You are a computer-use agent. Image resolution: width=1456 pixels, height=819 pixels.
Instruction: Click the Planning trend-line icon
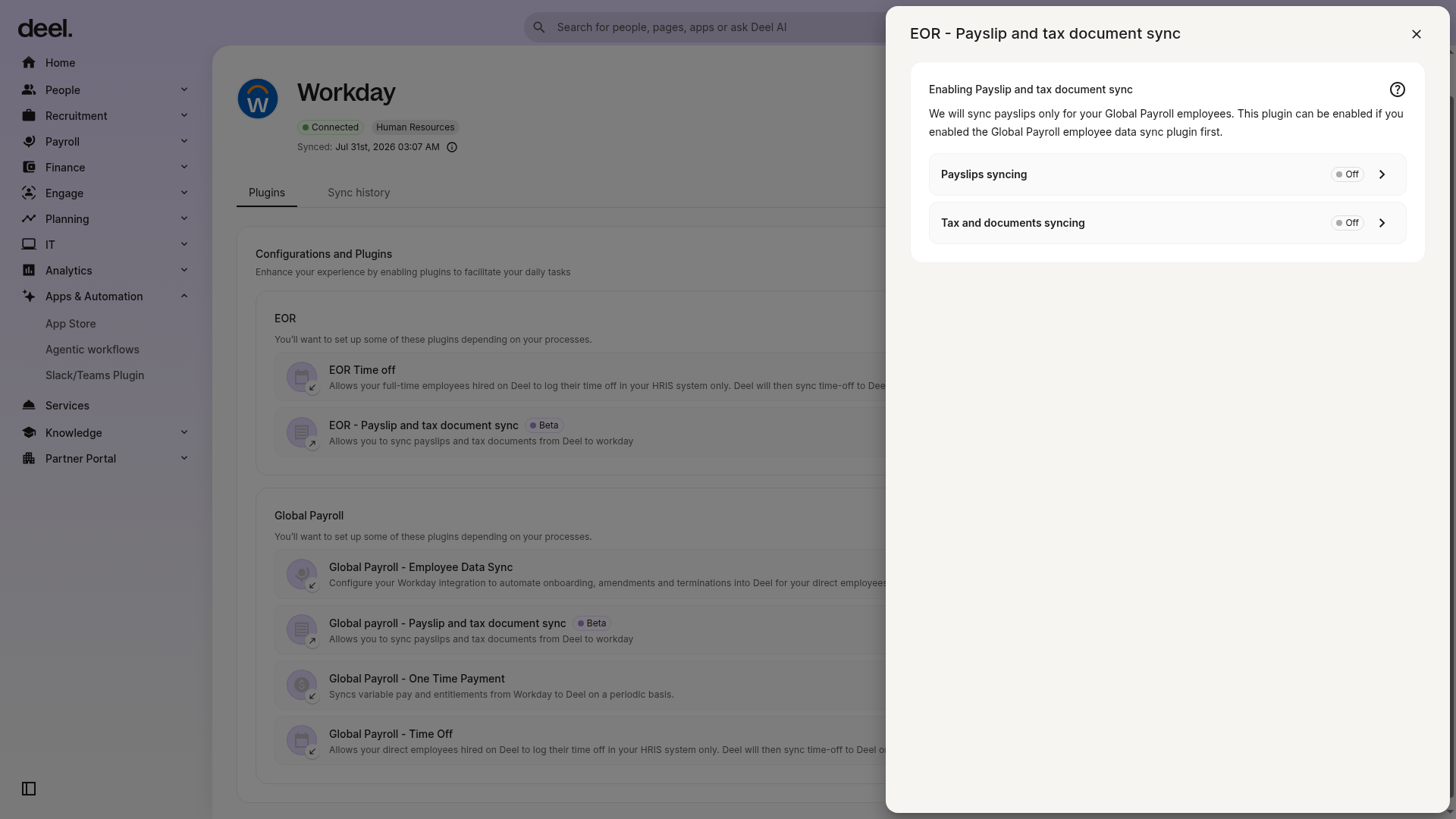[29, 219]
